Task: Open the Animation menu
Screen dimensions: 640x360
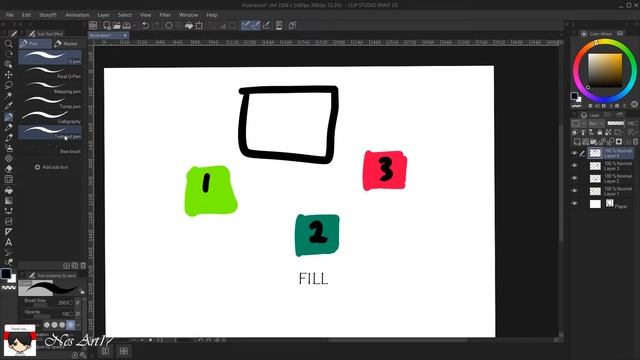Action: tap(77, 15)
